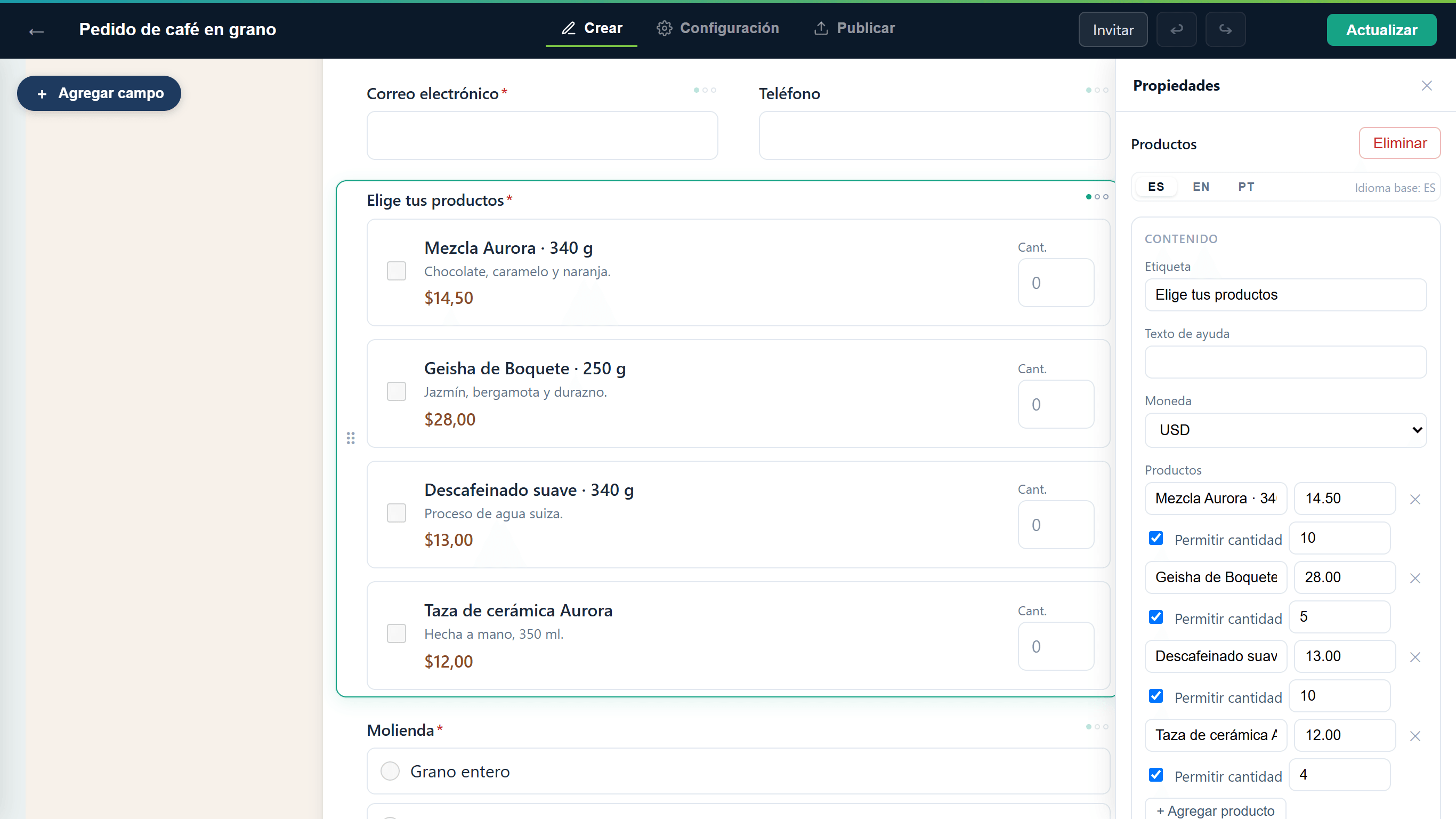Click the Agregar producto button

(1215, 809)
